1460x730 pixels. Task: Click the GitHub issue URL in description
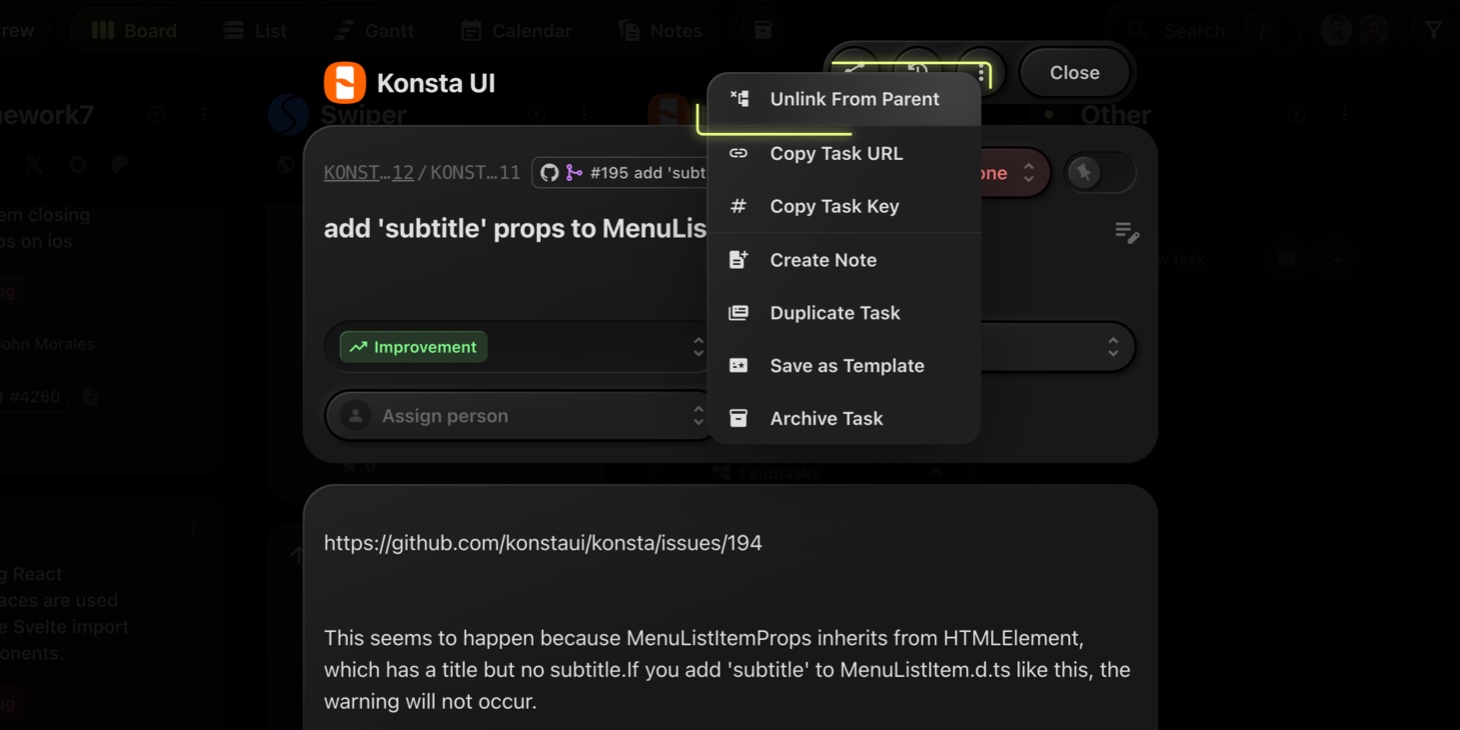(x=542, y=543)
